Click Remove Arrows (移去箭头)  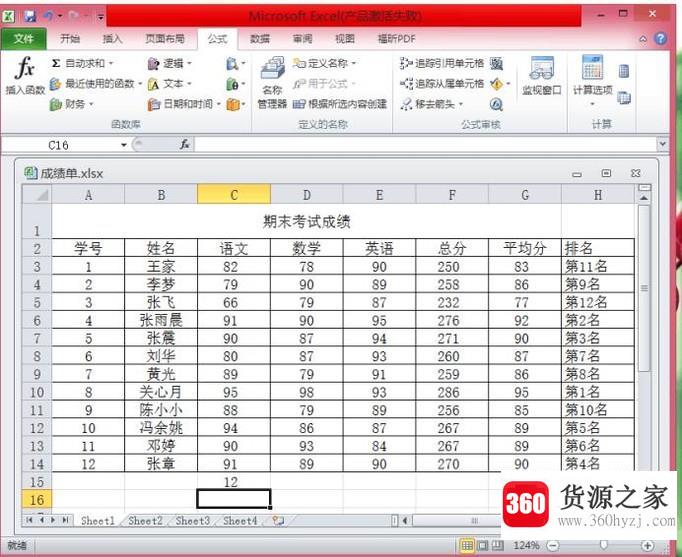click(431, 104)
